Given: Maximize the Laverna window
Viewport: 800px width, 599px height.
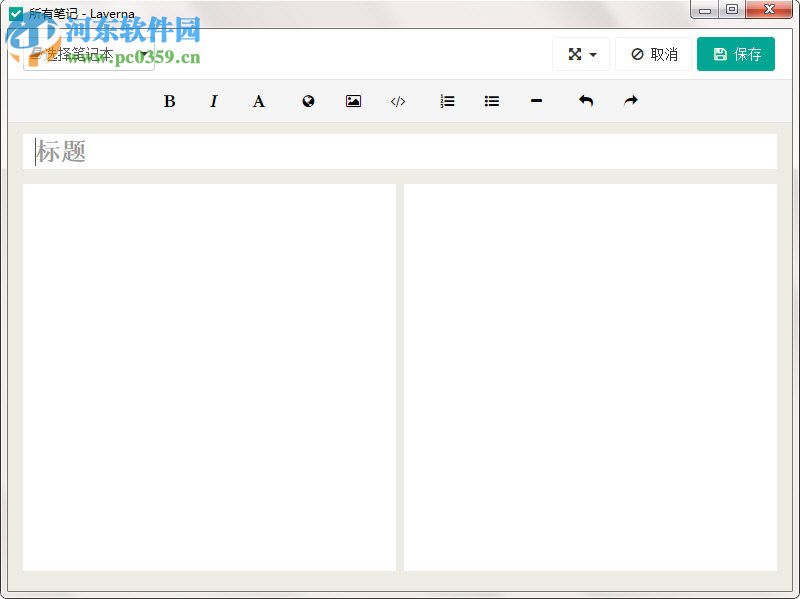Looking at the screenshot, I should click(732, 10).
